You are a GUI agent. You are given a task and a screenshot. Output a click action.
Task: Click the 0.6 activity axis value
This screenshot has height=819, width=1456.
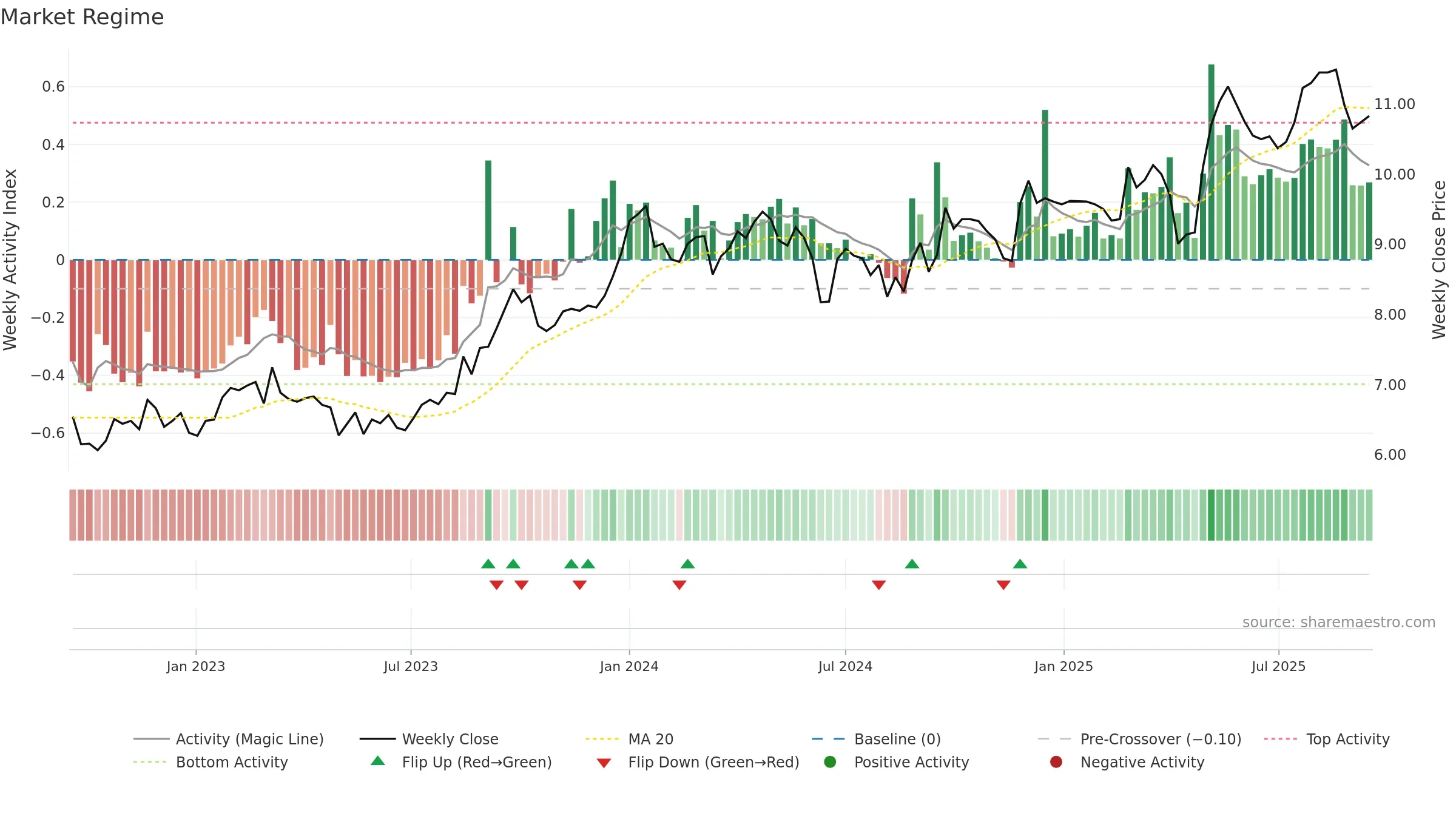pos(53,87)
